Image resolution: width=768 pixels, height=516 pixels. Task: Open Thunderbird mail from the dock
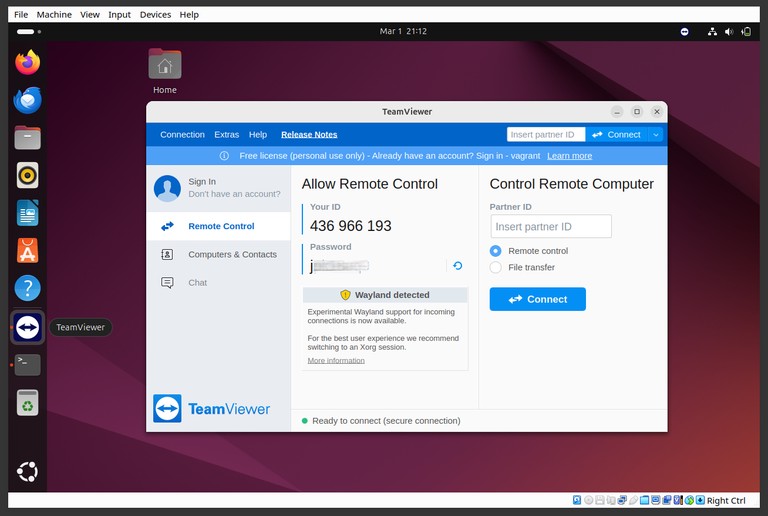[27, 100]
